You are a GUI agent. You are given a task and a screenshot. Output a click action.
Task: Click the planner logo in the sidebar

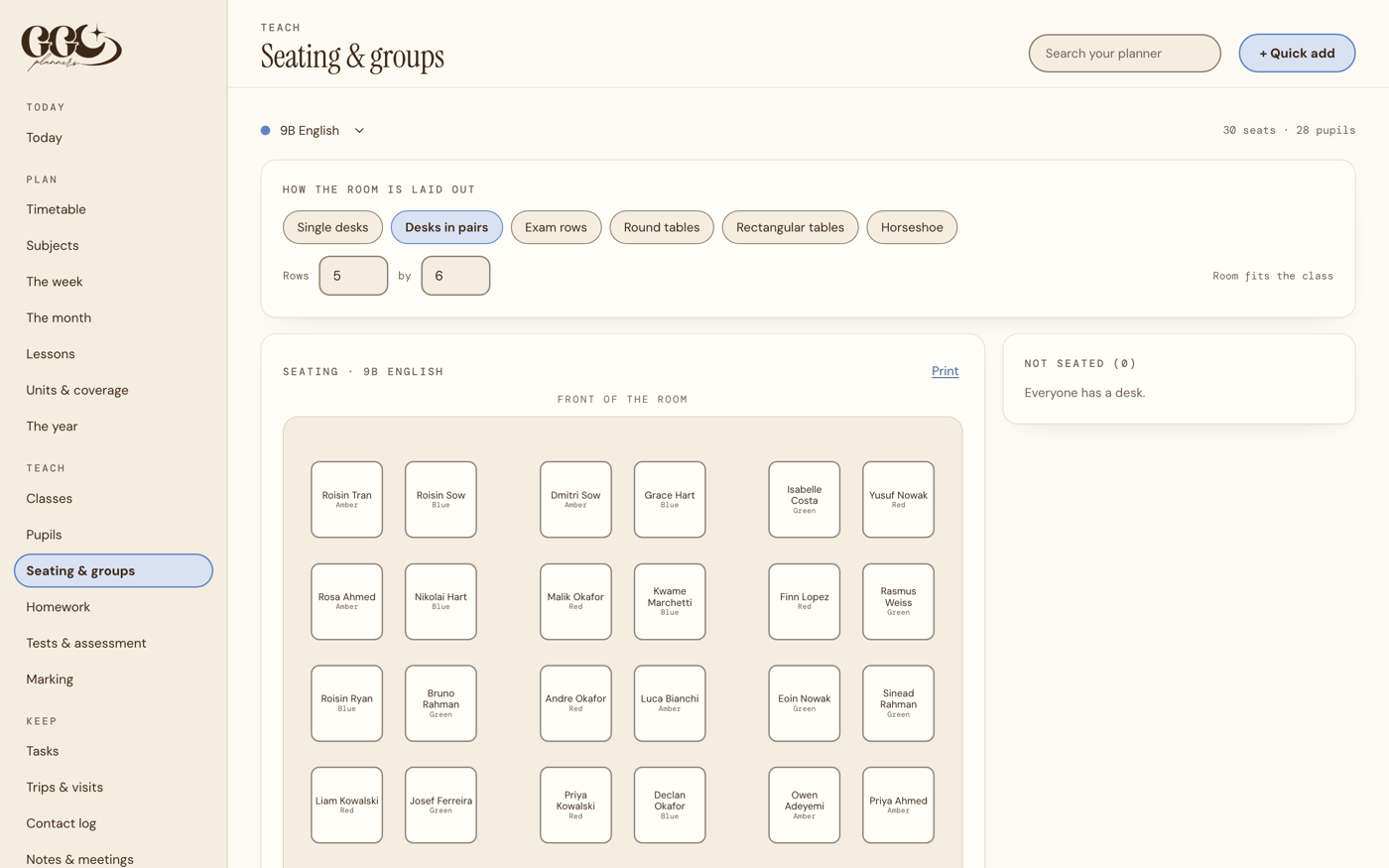[71, 47]
